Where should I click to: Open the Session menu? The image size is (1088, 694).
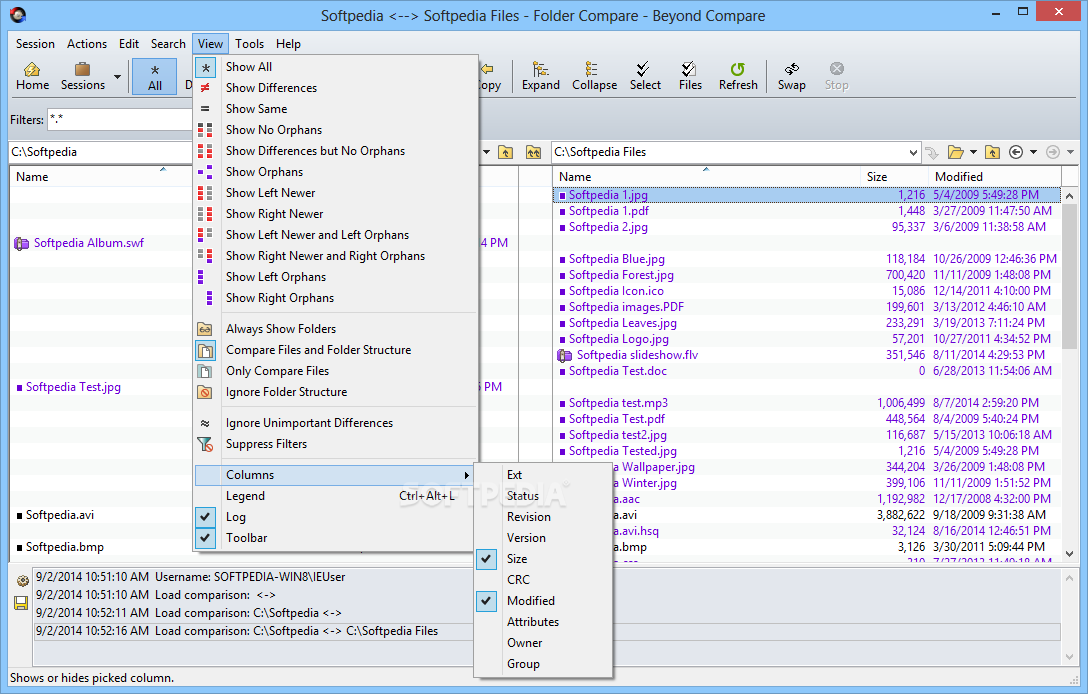click(x=35, y=44)
